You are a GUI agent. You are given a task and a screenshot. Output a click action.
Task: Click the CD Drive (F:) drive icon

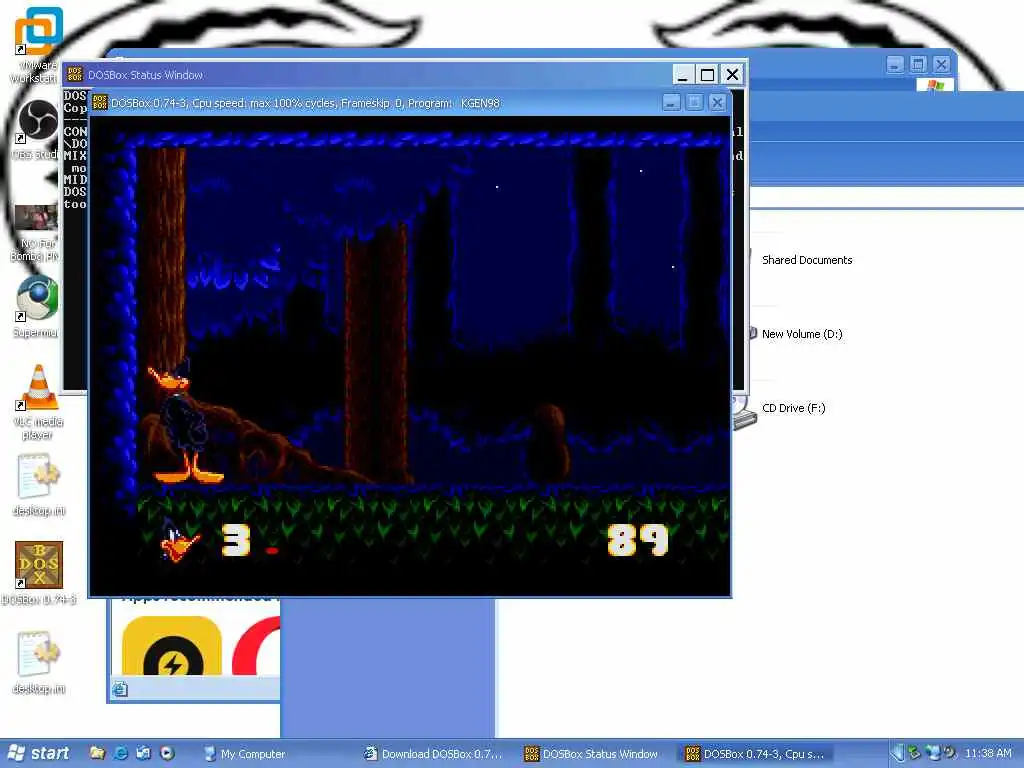click(x=744, y=411)
